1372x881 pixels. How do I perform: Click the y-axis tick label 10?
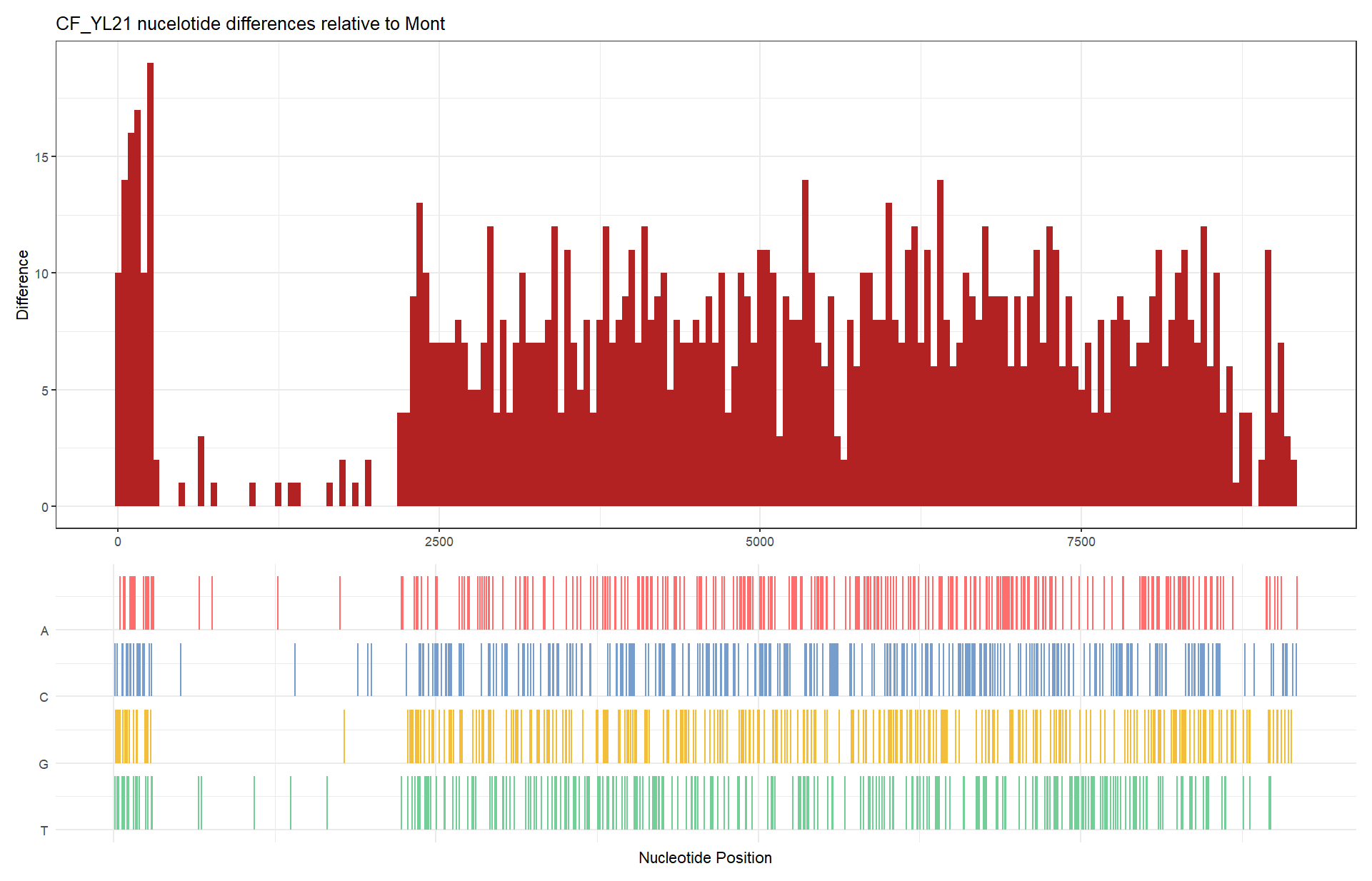41,273
